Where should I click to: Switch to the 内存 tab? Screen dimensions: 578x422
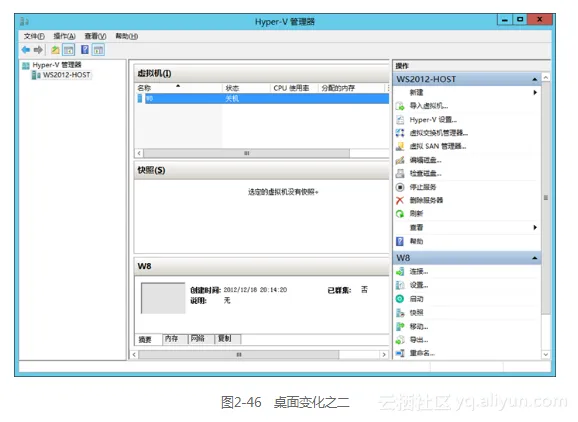click(175, 339)
